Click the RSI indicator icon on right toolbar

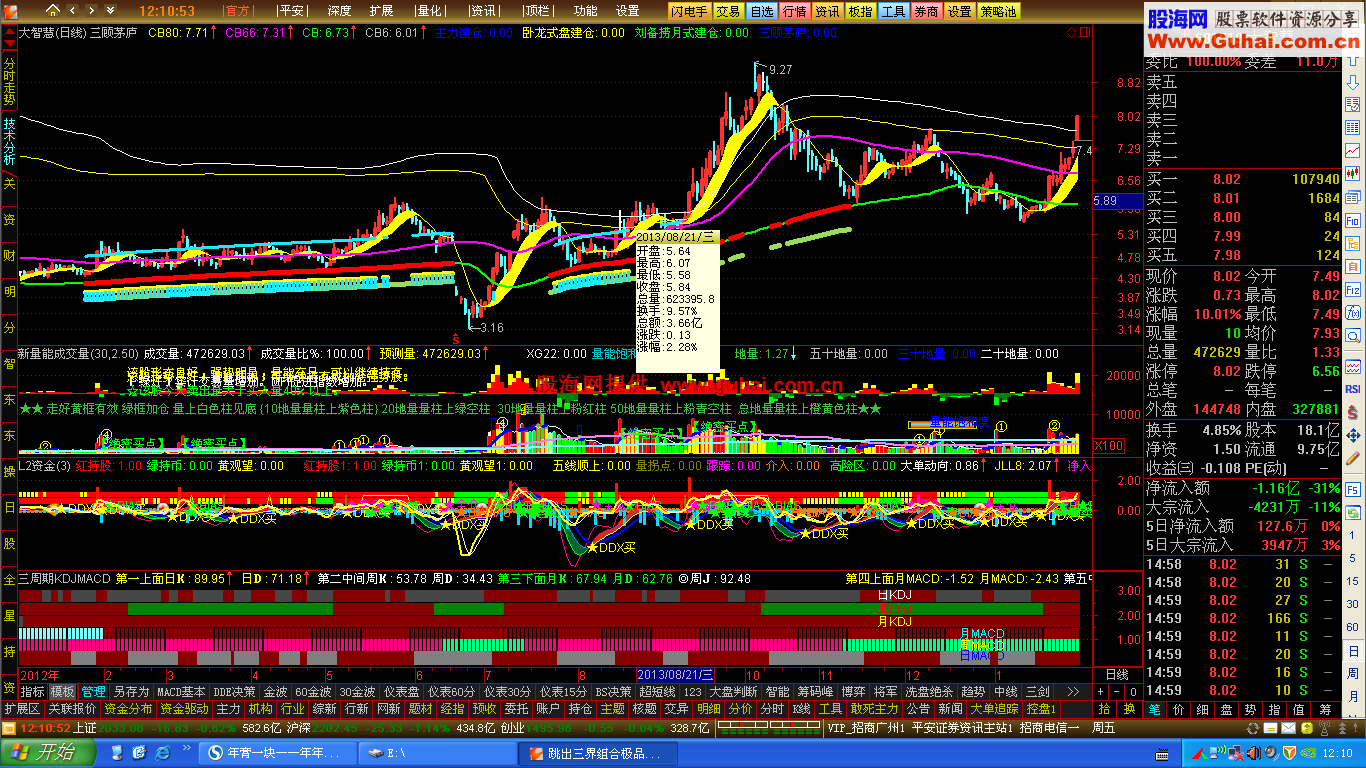tap(1353, 388)
